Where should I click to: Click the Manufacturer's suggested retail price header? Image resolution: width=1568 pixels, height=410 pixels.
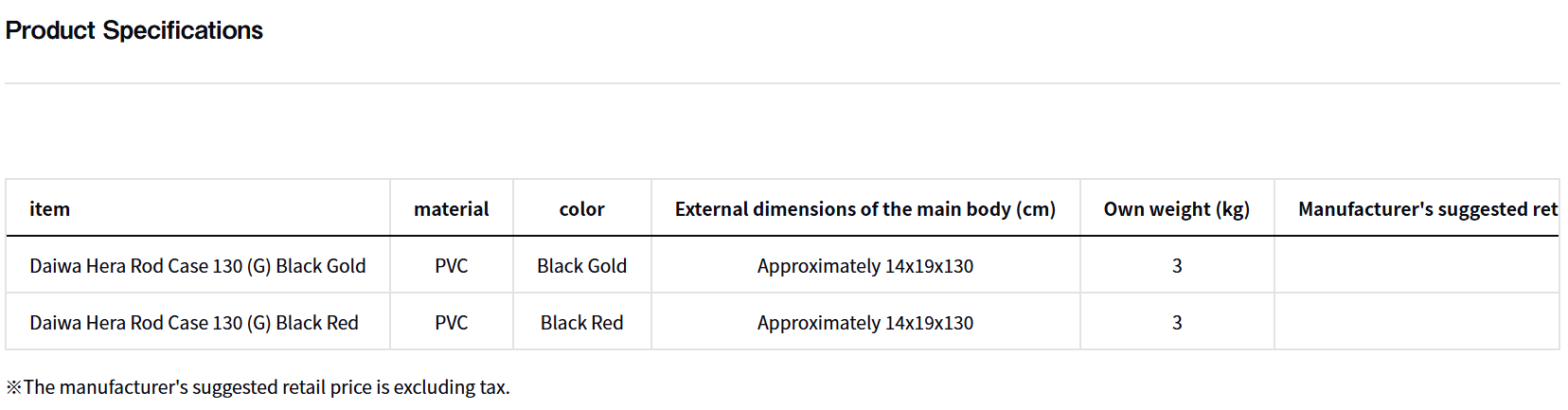(1426, 209)
